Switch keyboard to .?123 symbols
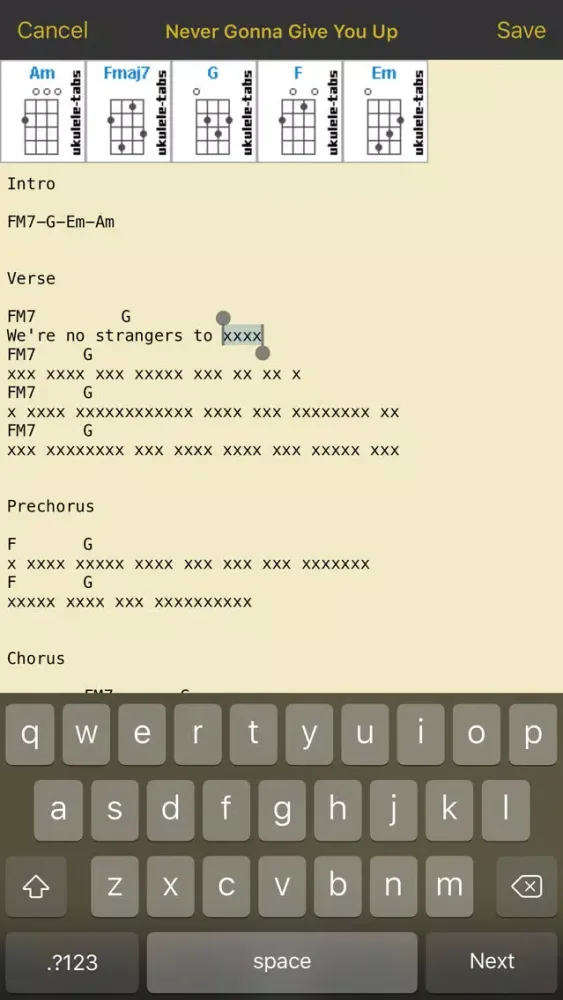563x1000 pixels. 72,962
